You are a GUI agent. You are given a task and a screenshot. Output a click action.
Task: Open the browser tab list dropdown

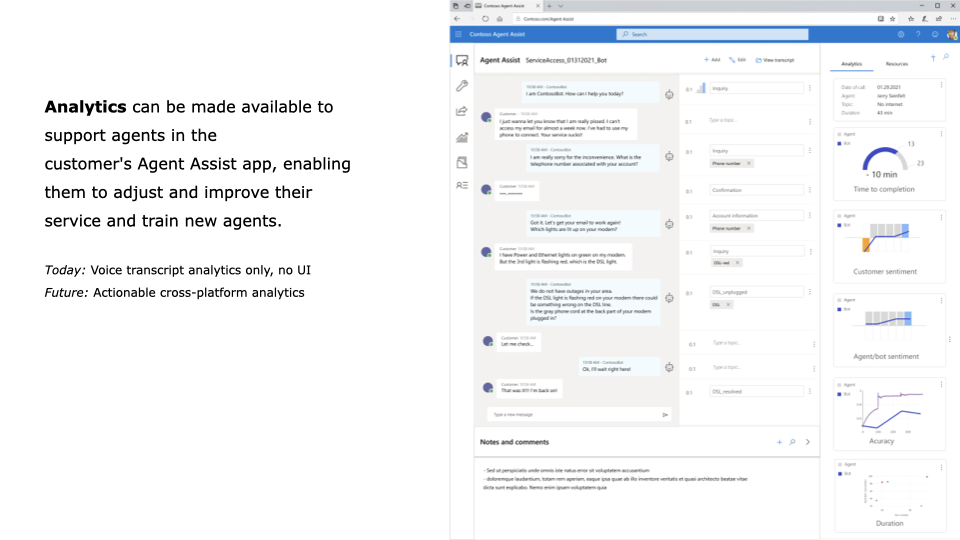(560, 6)
